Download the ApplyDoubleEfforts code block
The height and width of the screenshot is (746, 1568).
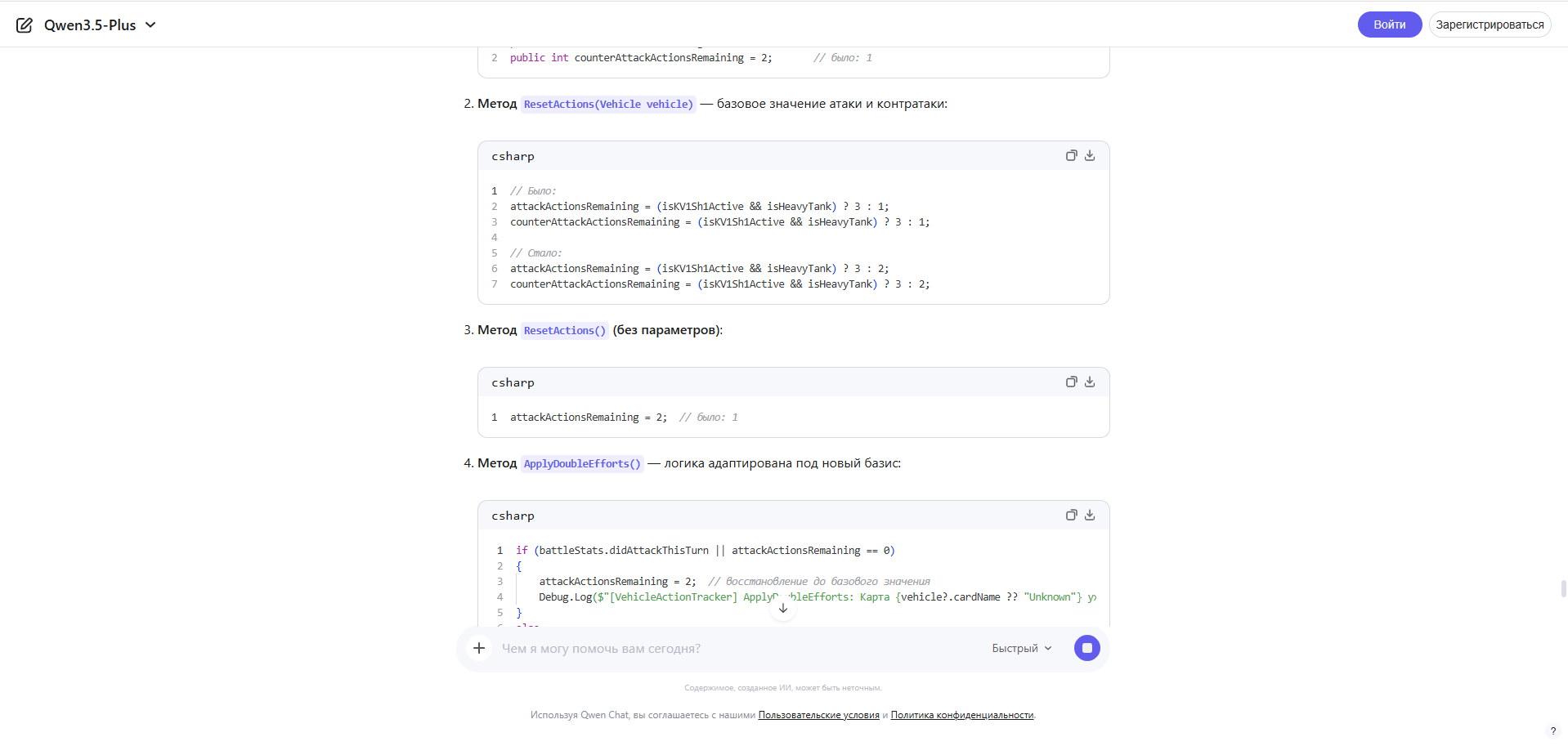[1090, 515]
